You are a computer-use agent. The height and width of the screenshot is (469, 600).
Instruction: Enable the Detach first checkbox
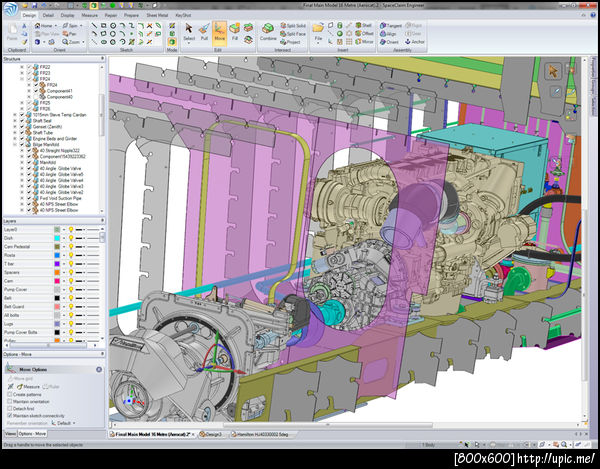(10, 409)
